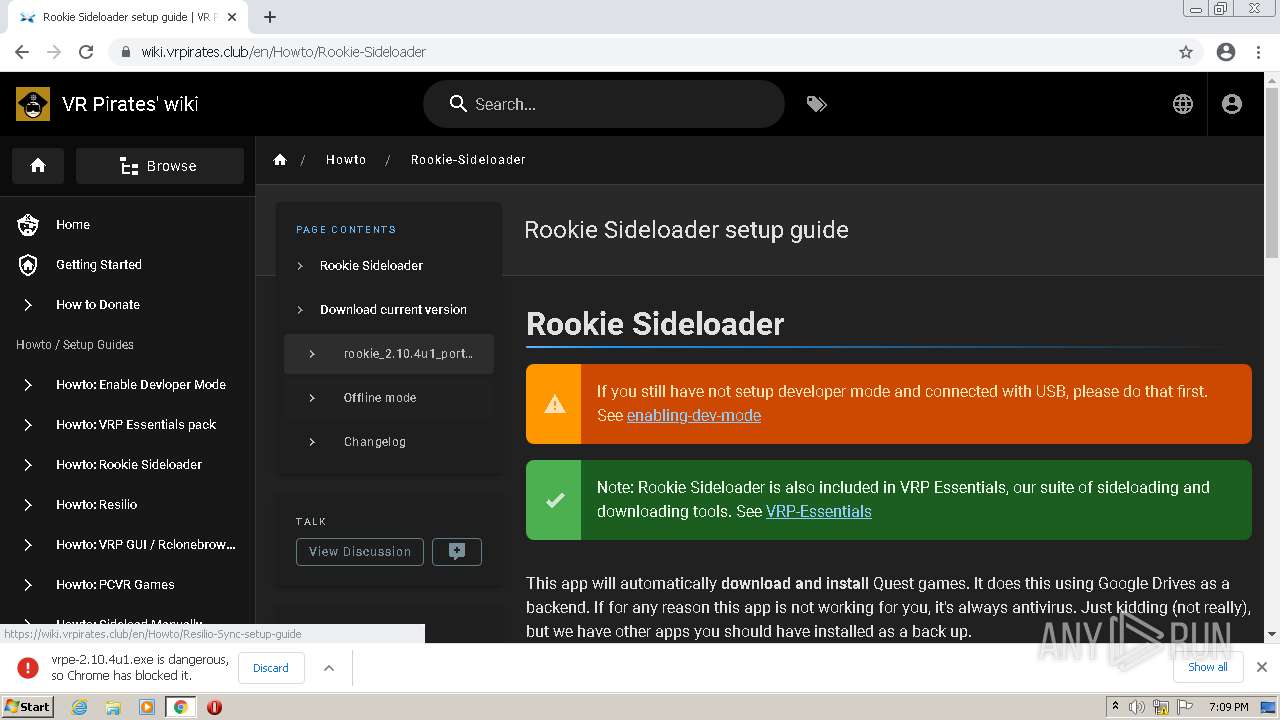1280x720 pixels.
Task: Show hidden system tray icons
Action: [x=1116, y=707]
